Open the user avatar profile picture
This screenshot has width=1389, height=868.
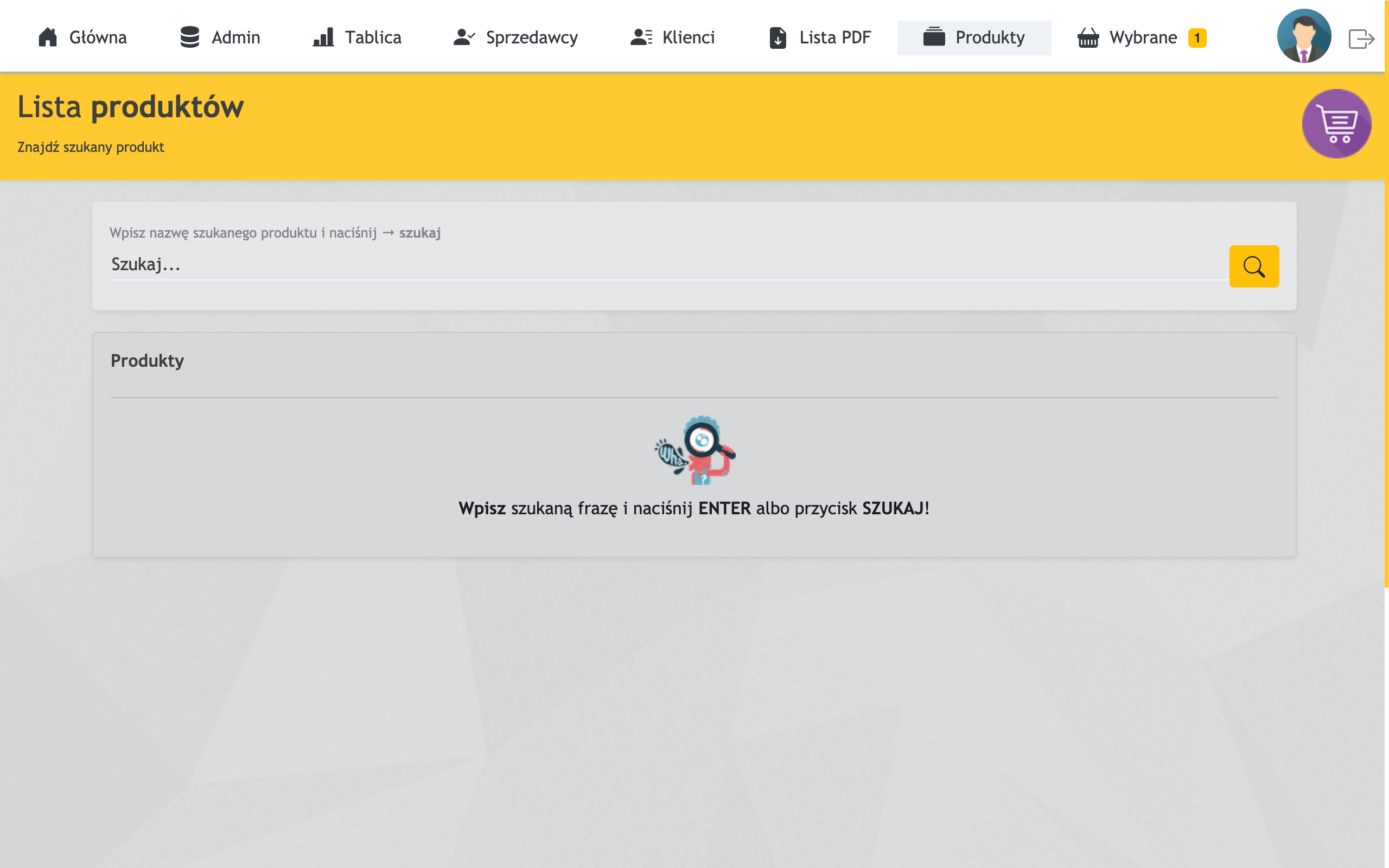click(1303, 36)
